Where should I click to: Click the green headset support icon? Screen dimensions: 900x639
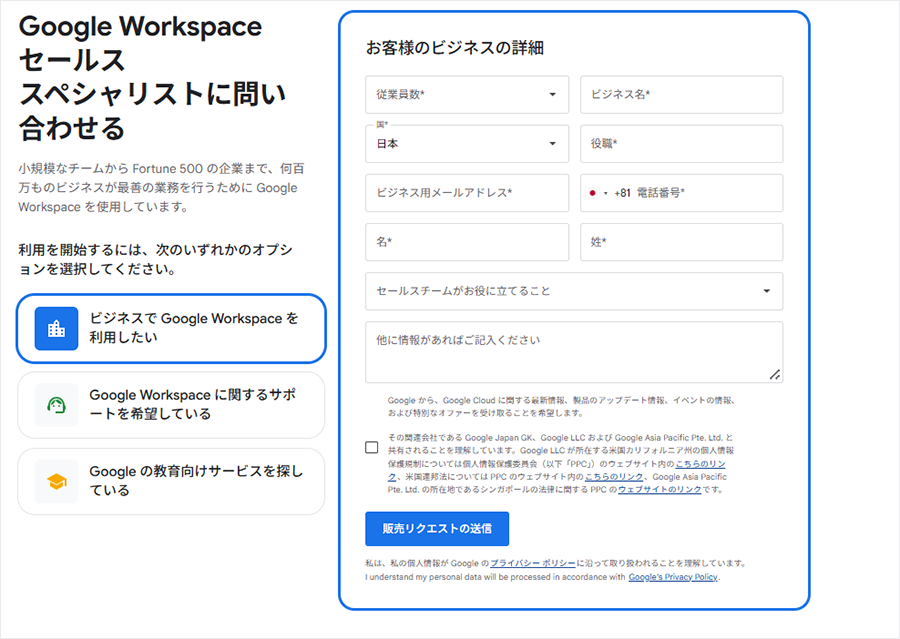coord(56,405)
